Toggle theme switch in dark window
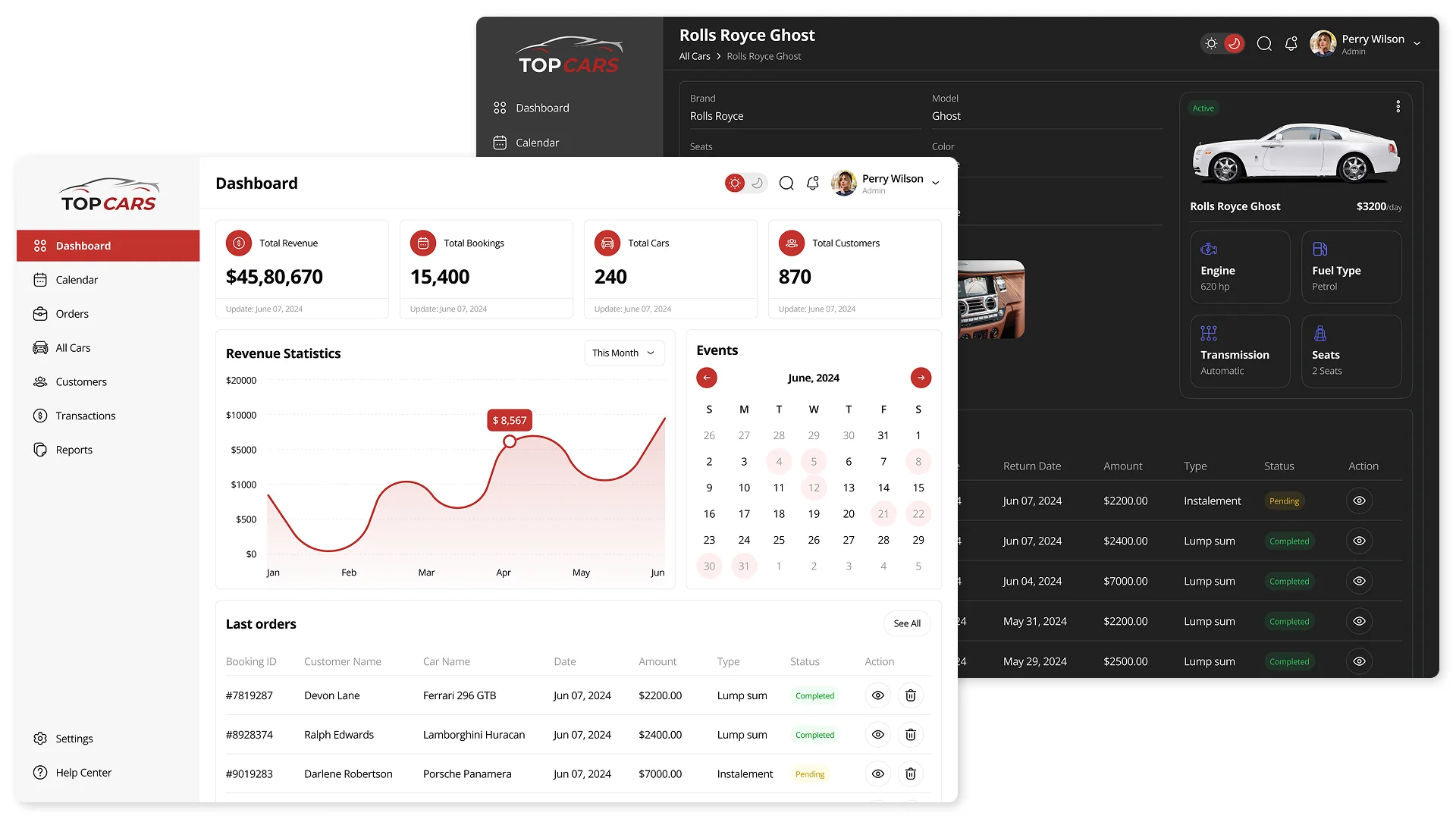 (x=1222, y=44)
